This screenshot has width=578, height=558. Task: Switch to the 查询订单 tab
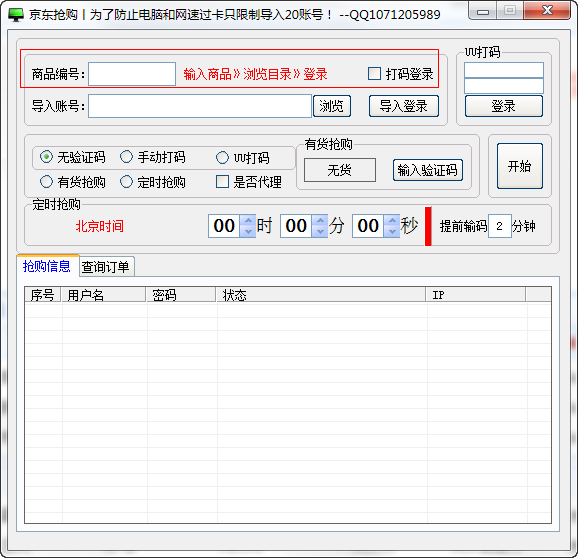pyautogui.click(x=107, y=267)
